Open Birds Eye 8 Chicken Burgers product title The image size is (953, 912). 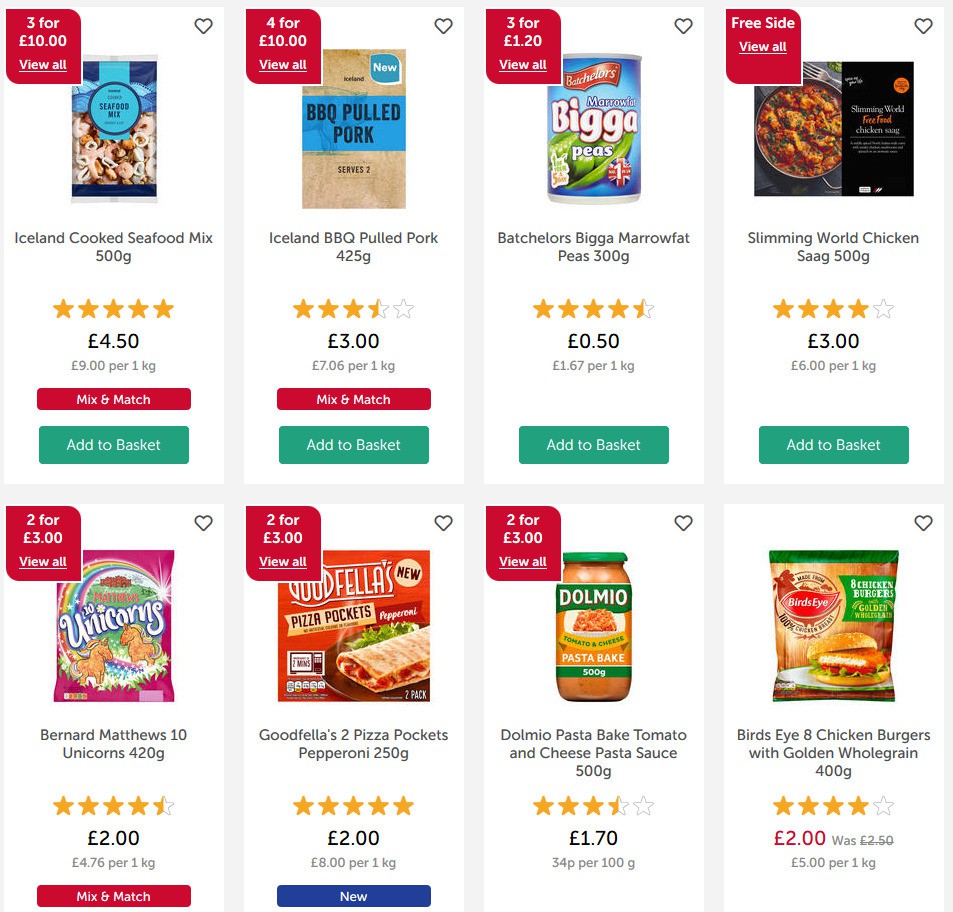(834, 753)
